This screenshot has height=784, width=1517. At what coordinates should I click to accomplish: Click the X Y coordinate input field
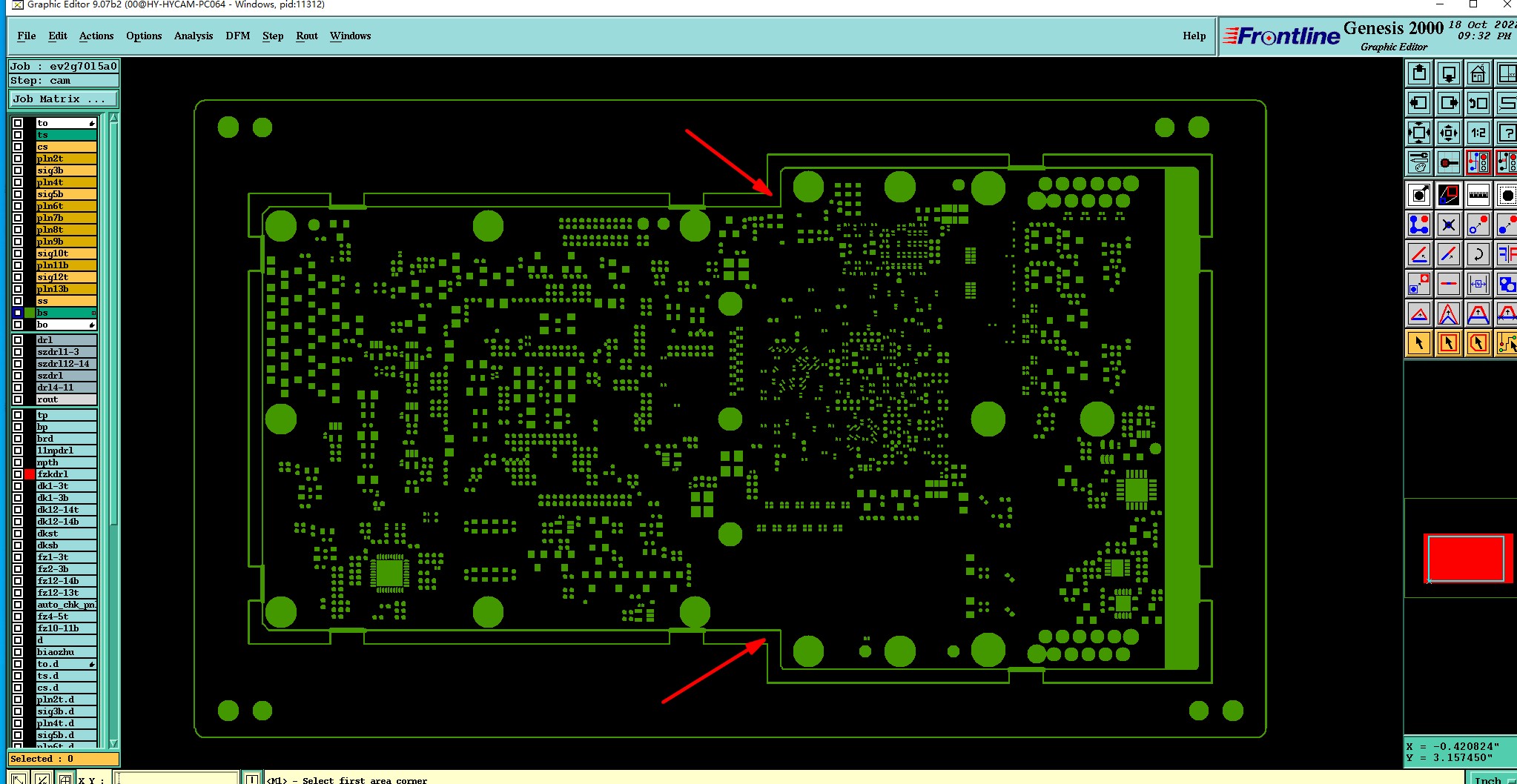175,779
